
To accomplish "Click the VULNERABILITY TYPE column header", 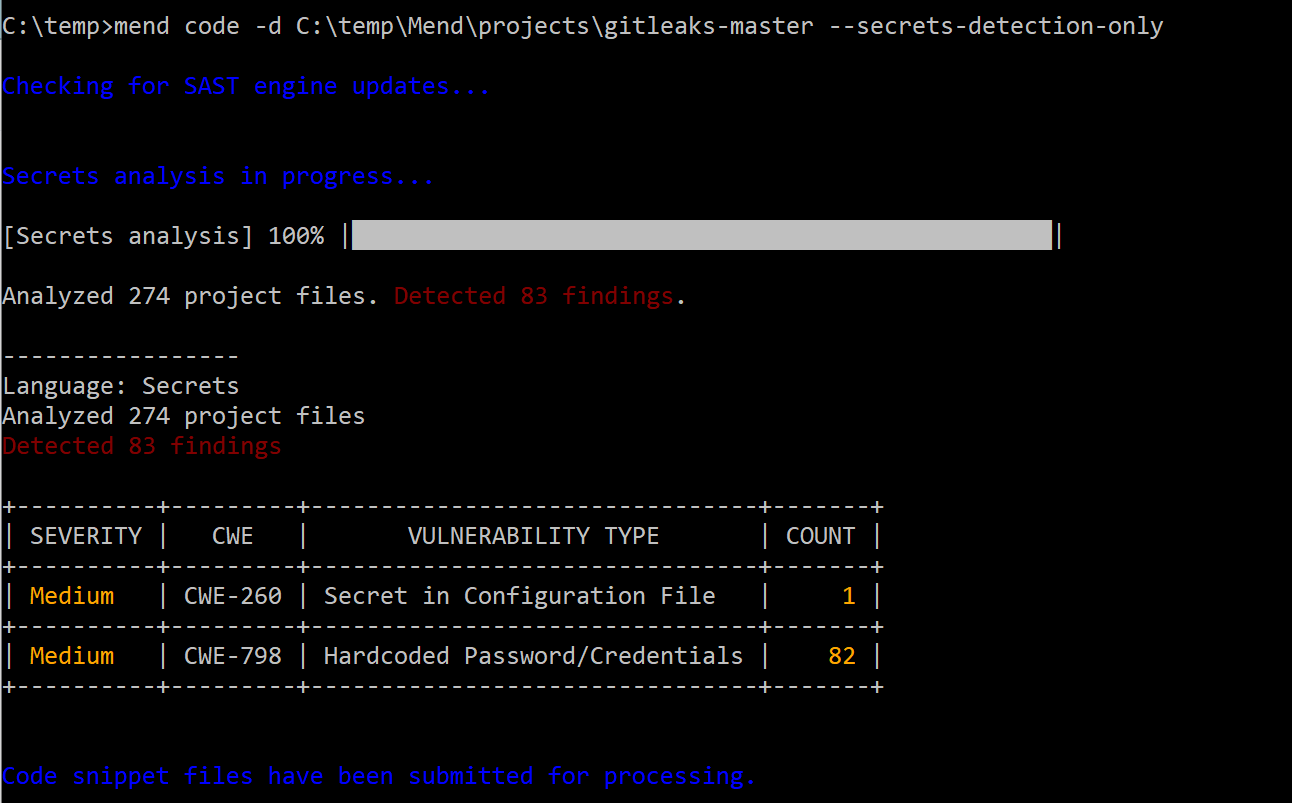I will click(534, 536).
